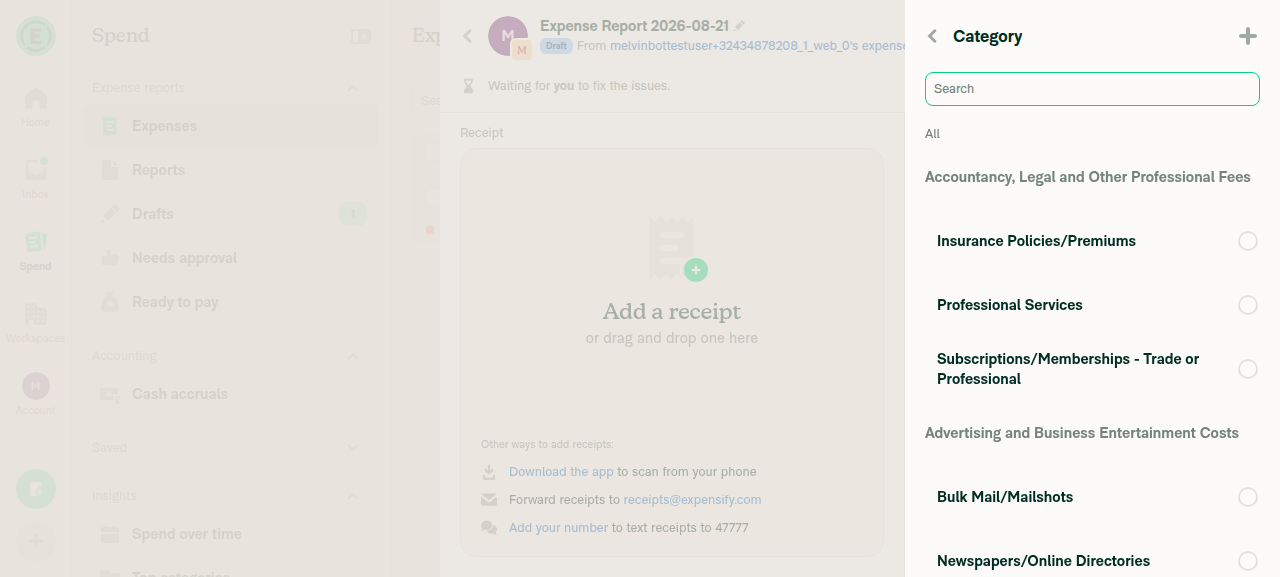
Task: Click the icon right of the Spend title
Action: click(x=361, y=37)
